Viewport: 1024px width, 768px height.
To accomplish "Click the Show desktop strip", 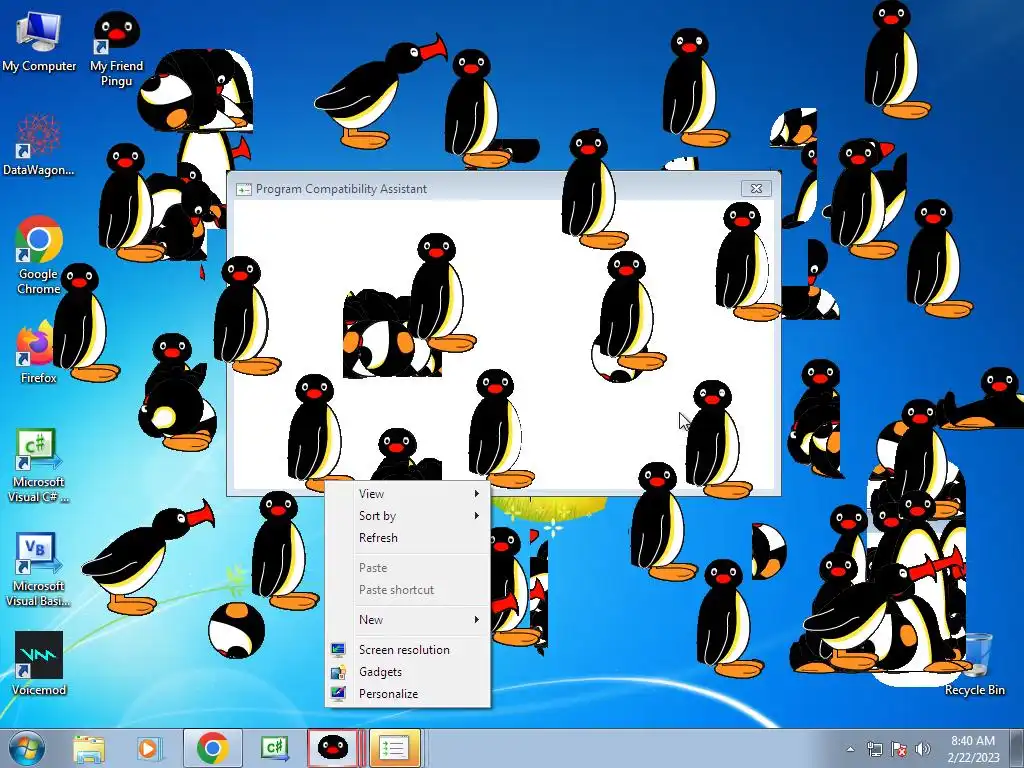I will tap(1017, 748).
